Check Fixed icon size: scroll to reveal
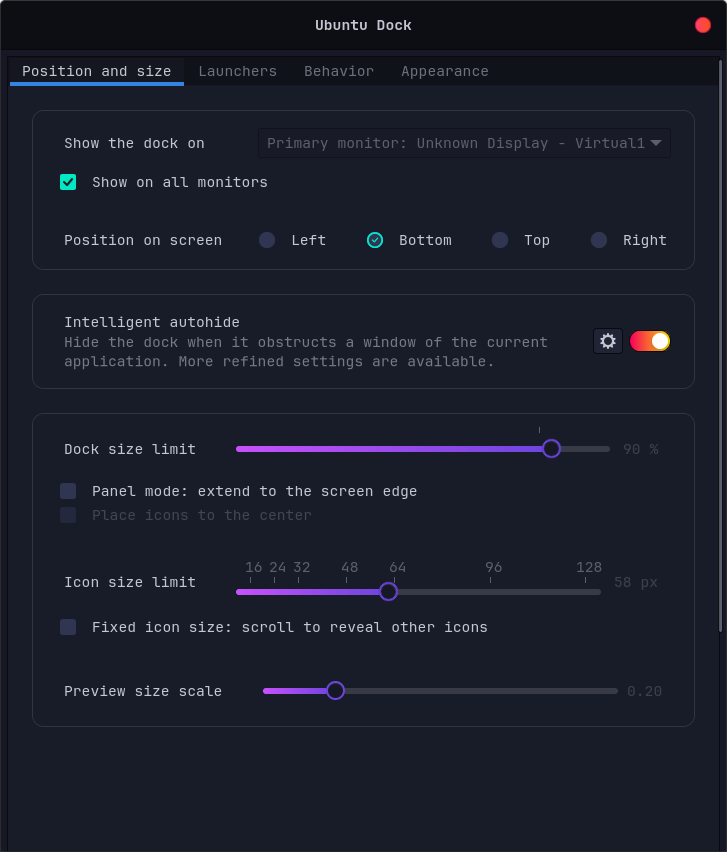 tap(68, 627)
